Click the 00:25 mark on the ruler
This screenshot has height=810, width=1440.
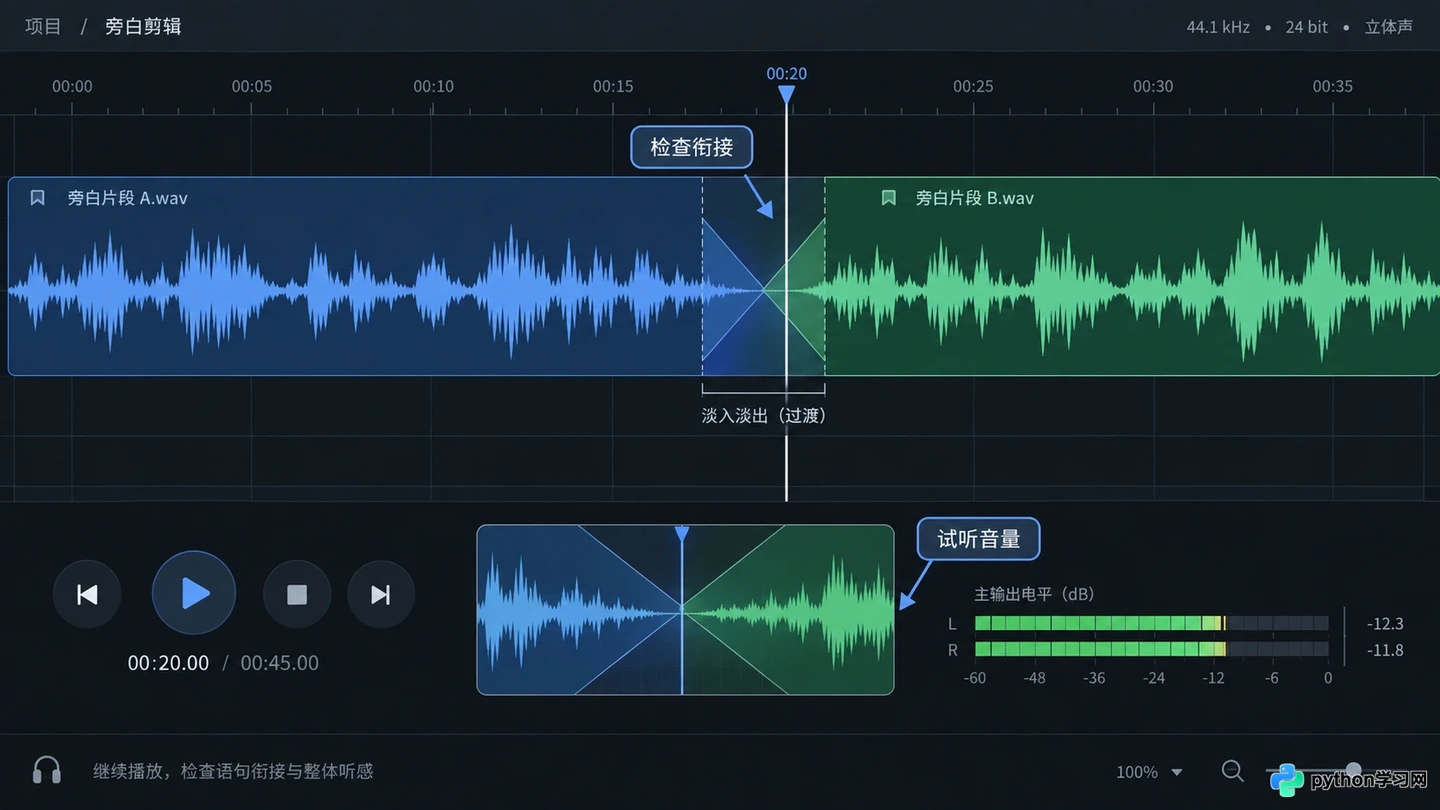pos(973,87)
